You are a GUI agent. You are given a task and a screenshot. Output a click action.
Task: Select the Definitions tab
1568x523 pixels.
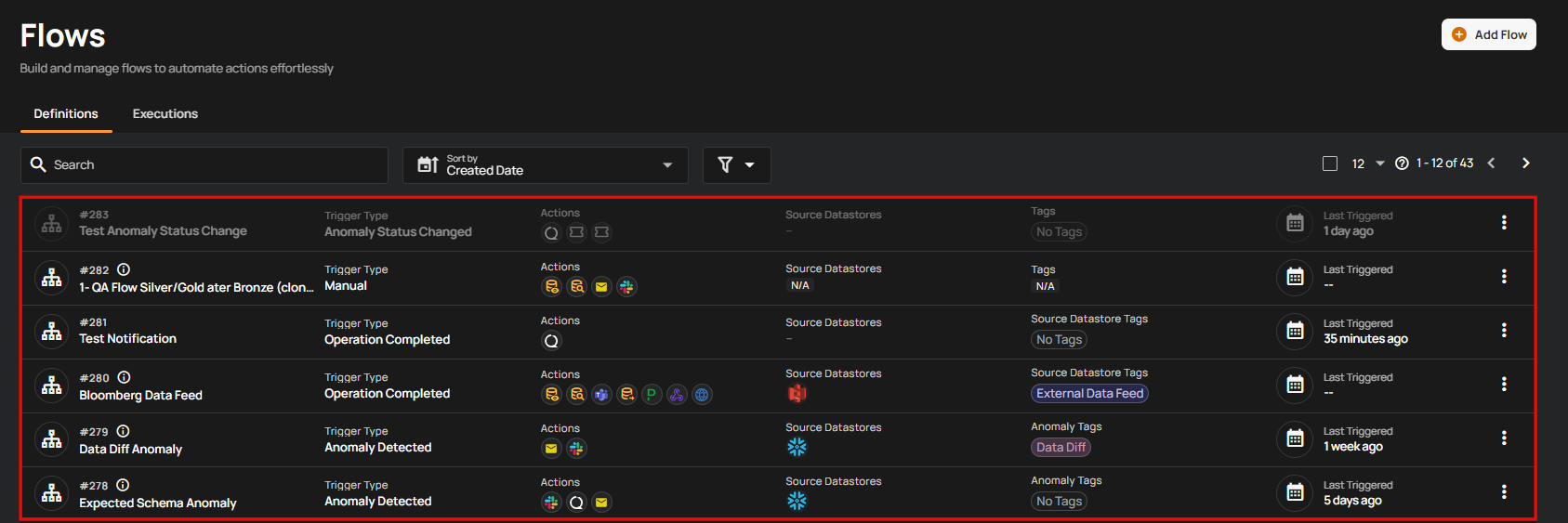66,114
